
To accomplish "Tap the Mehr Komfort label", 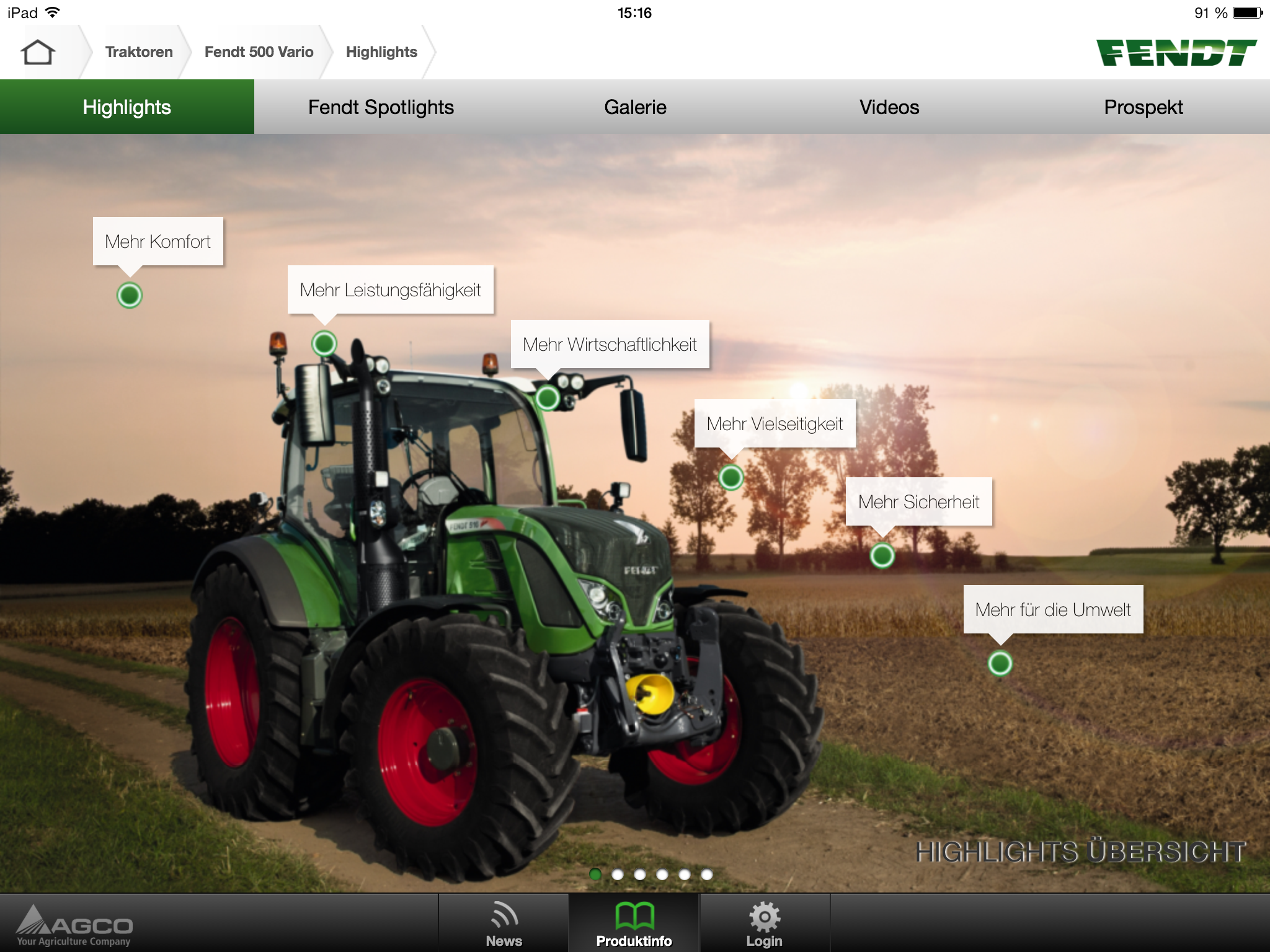I will click(x=158, y=241).
